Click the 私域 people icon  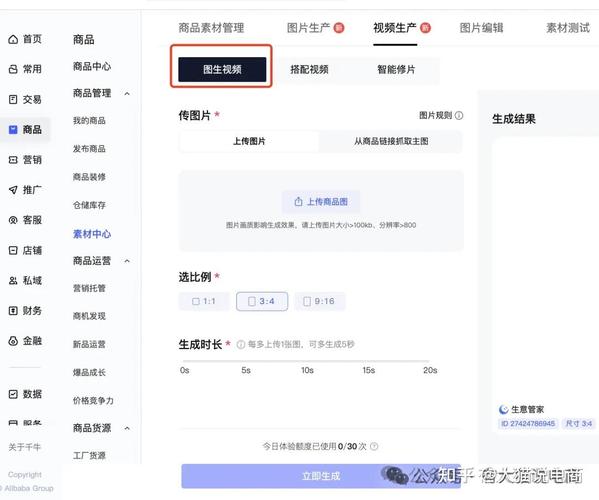[x=13, y=280]
